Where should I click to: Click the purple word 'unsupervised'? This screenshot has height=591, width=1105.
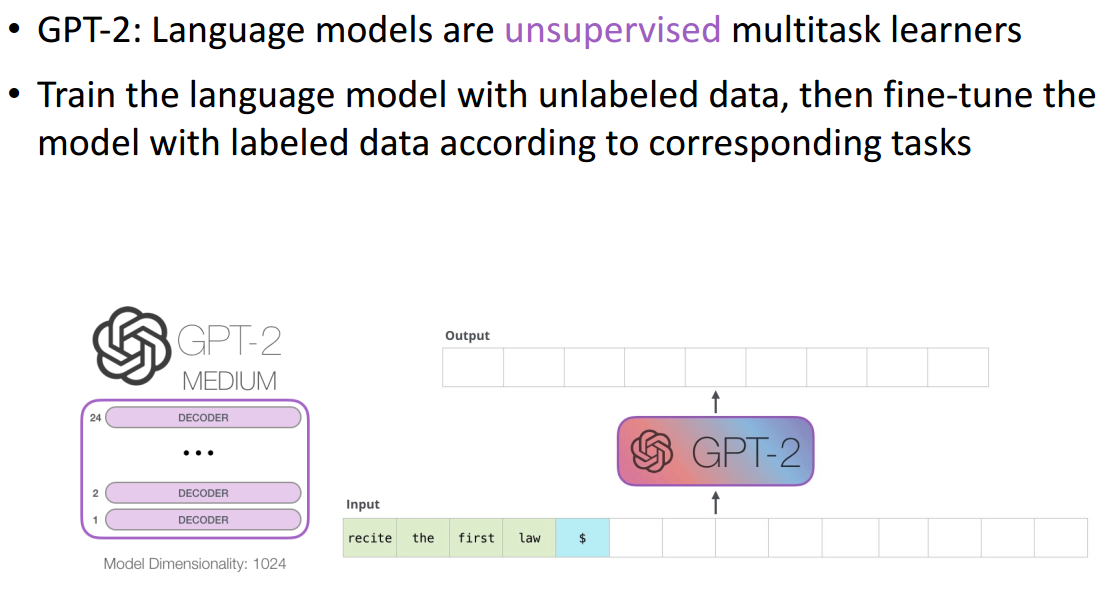pyautogui.click(x=612, y=31)
